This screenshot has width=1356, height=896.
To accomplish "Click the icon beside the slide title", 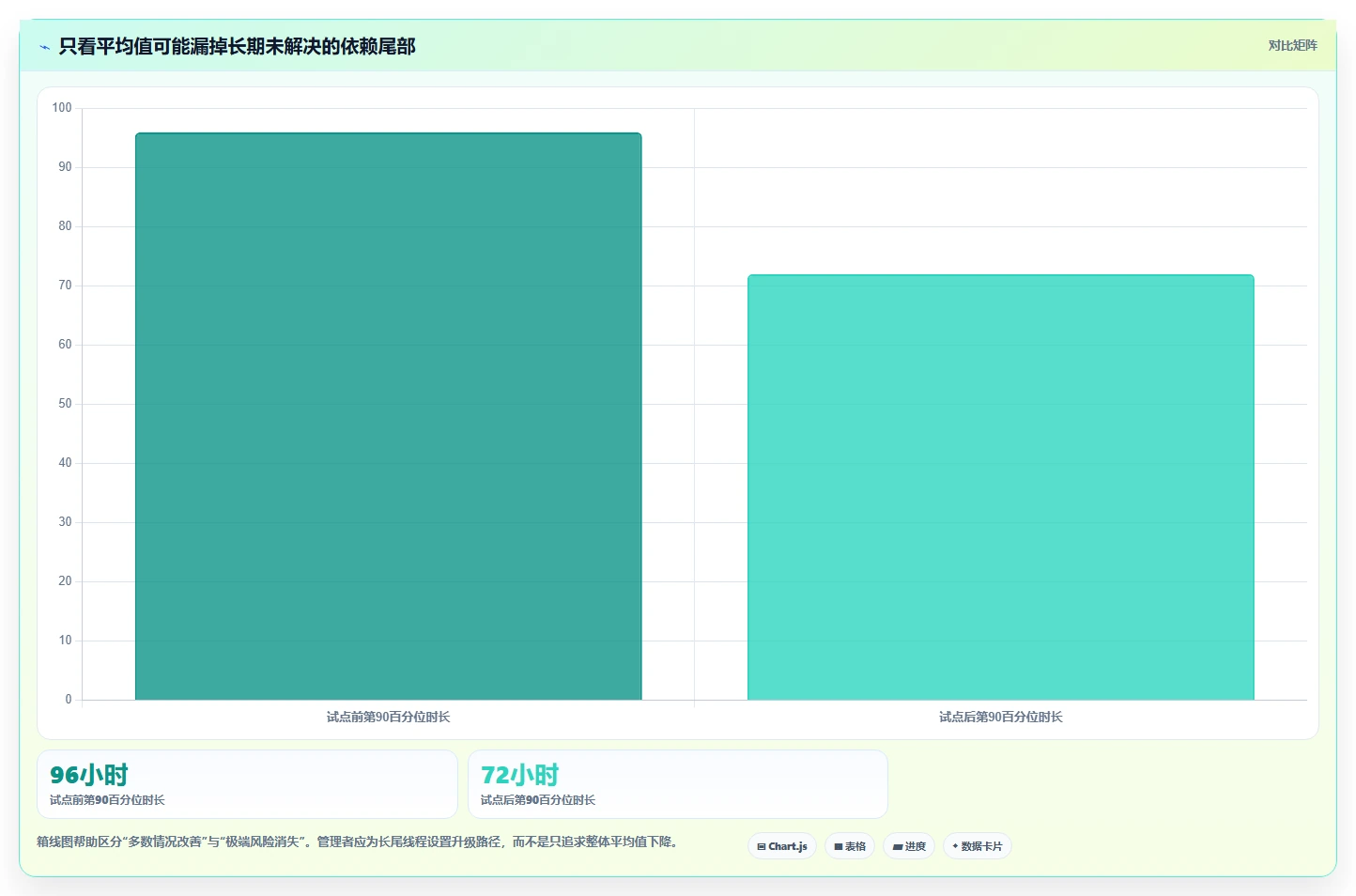I will [x=44, y=47].
